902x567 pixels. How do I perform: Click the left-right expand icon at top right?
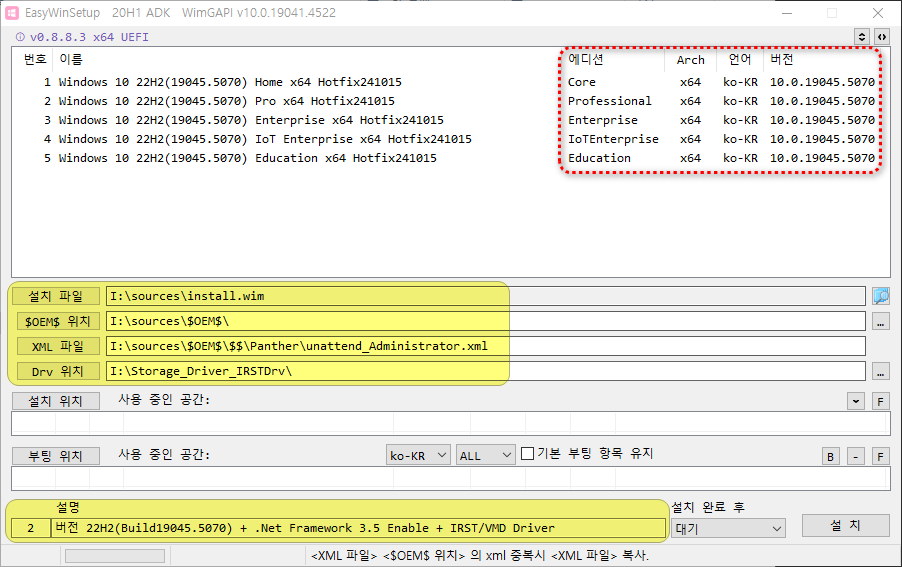click(881, 37)
